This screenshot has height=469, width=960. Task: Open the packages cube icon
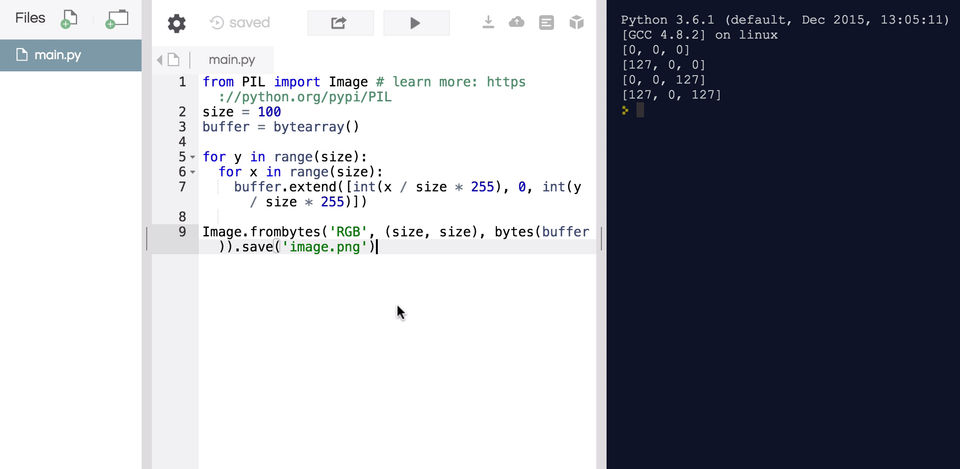576,23
